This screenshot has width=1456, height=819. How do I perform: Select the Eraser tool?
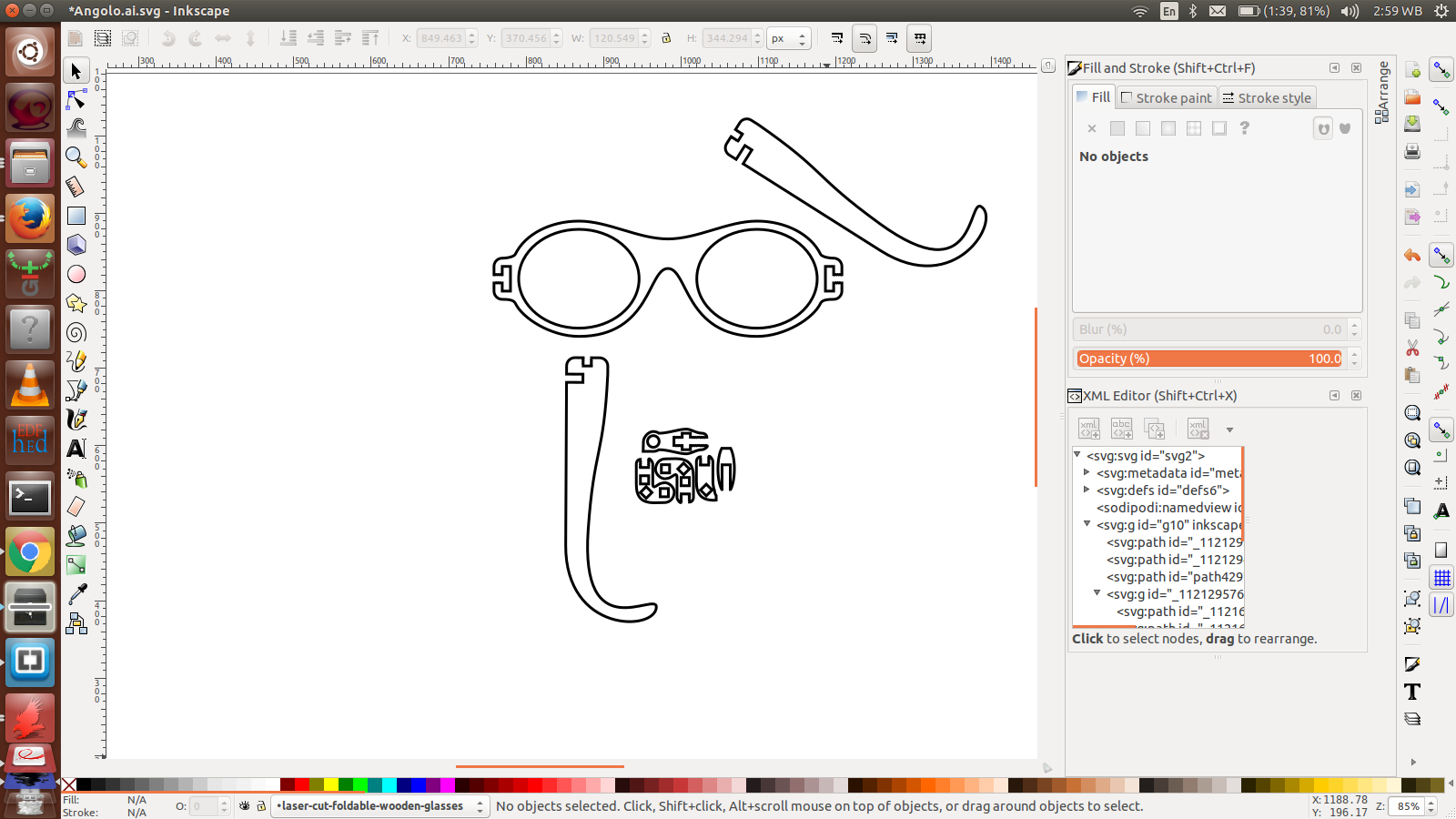click(x=76, y=507)
